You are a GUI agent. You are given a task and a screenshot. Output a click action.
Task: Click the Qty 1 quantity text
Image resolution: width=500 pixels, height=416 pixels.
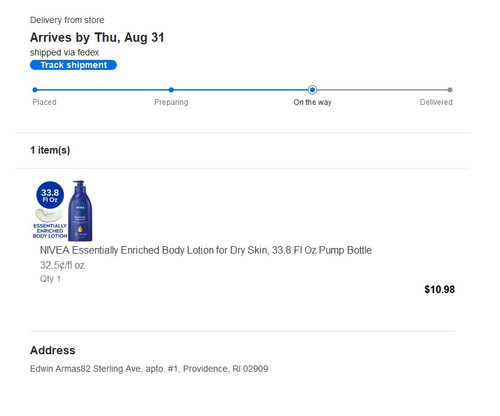pos(50,279)
